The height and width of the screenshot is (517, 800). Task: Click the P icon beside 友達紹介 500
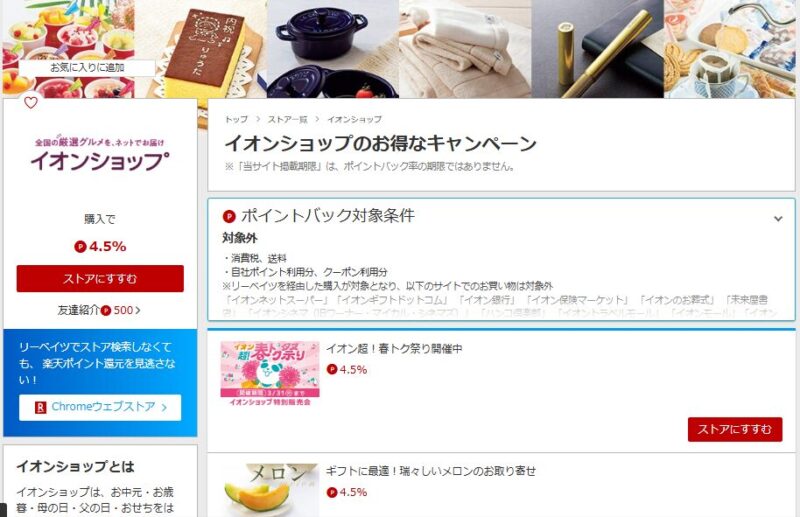(106, 310)
